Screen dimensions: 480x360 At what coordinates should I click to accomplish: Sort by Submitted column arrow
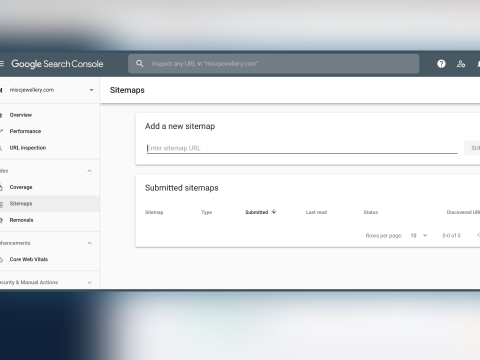[x=274, y=212]
